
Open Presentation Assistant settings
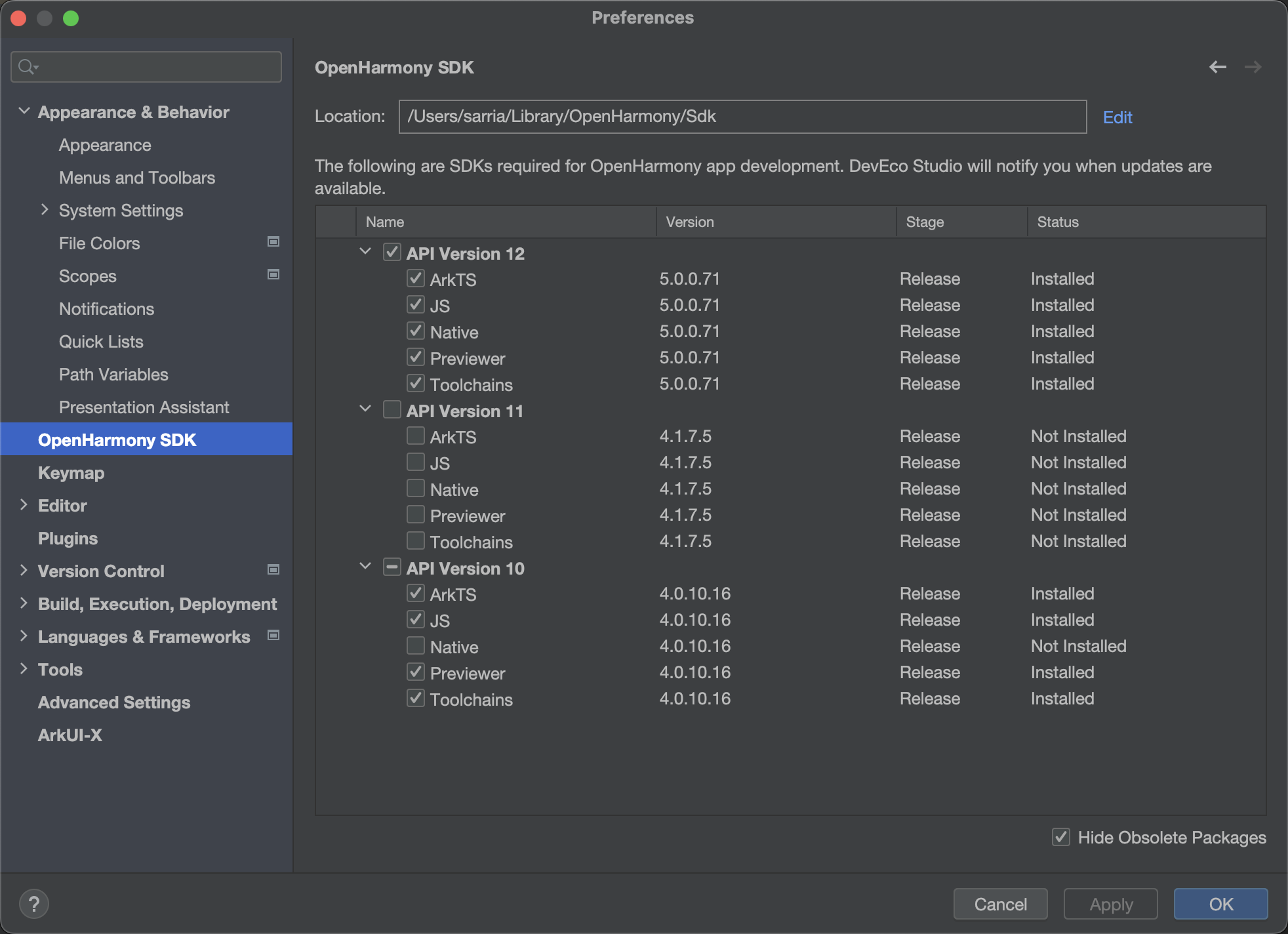144,407
